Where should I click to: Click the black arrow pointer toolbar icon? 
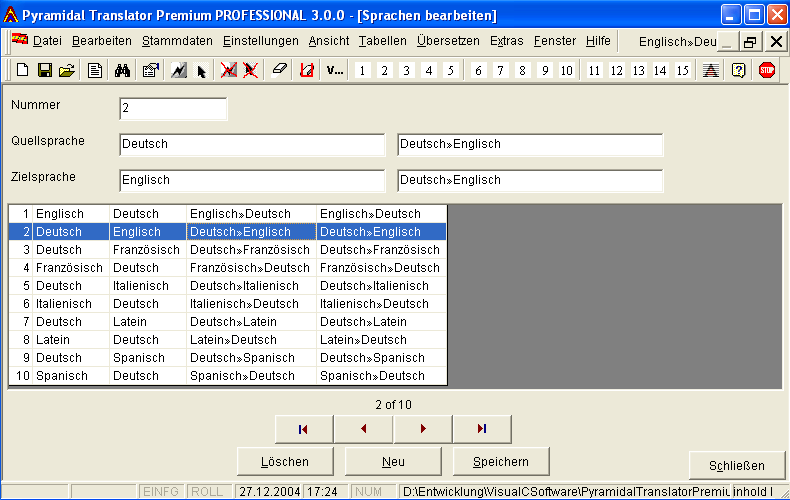tap(201, 71)
